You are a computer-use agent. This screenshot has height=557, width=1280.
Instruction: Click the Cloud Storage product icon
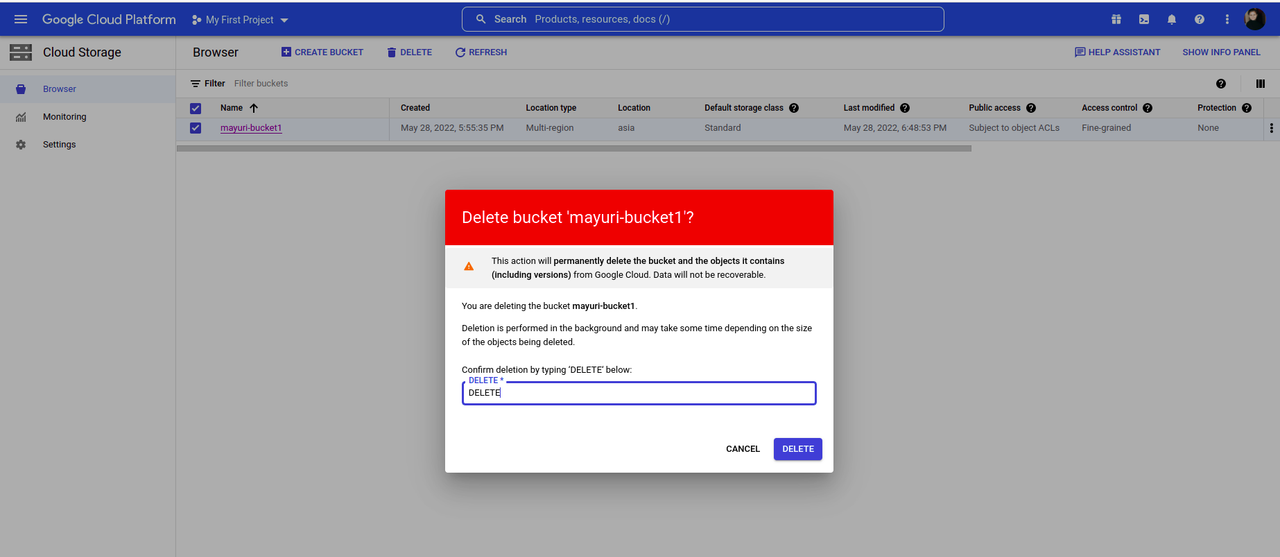[x=20, y=52]
